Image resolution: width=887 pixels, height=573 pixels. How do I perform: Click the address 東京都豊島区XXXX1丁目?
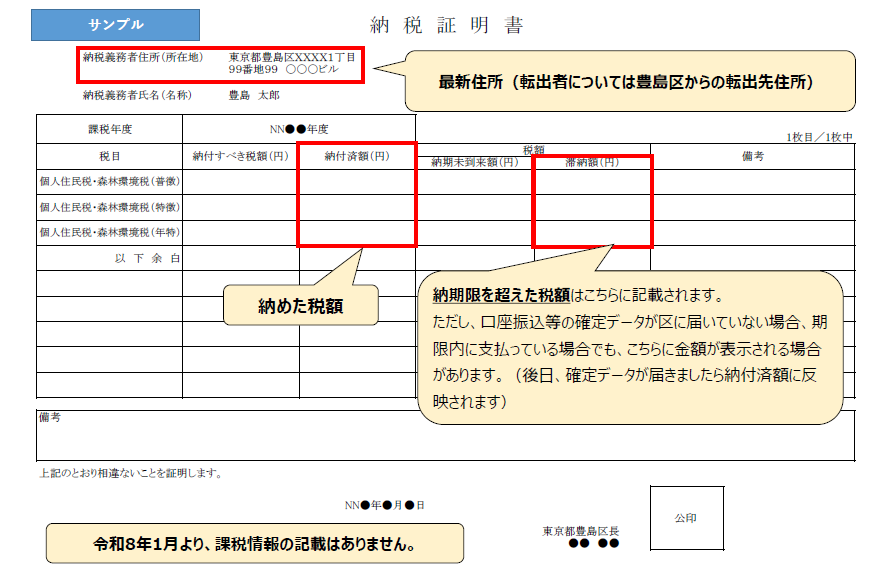292,57
